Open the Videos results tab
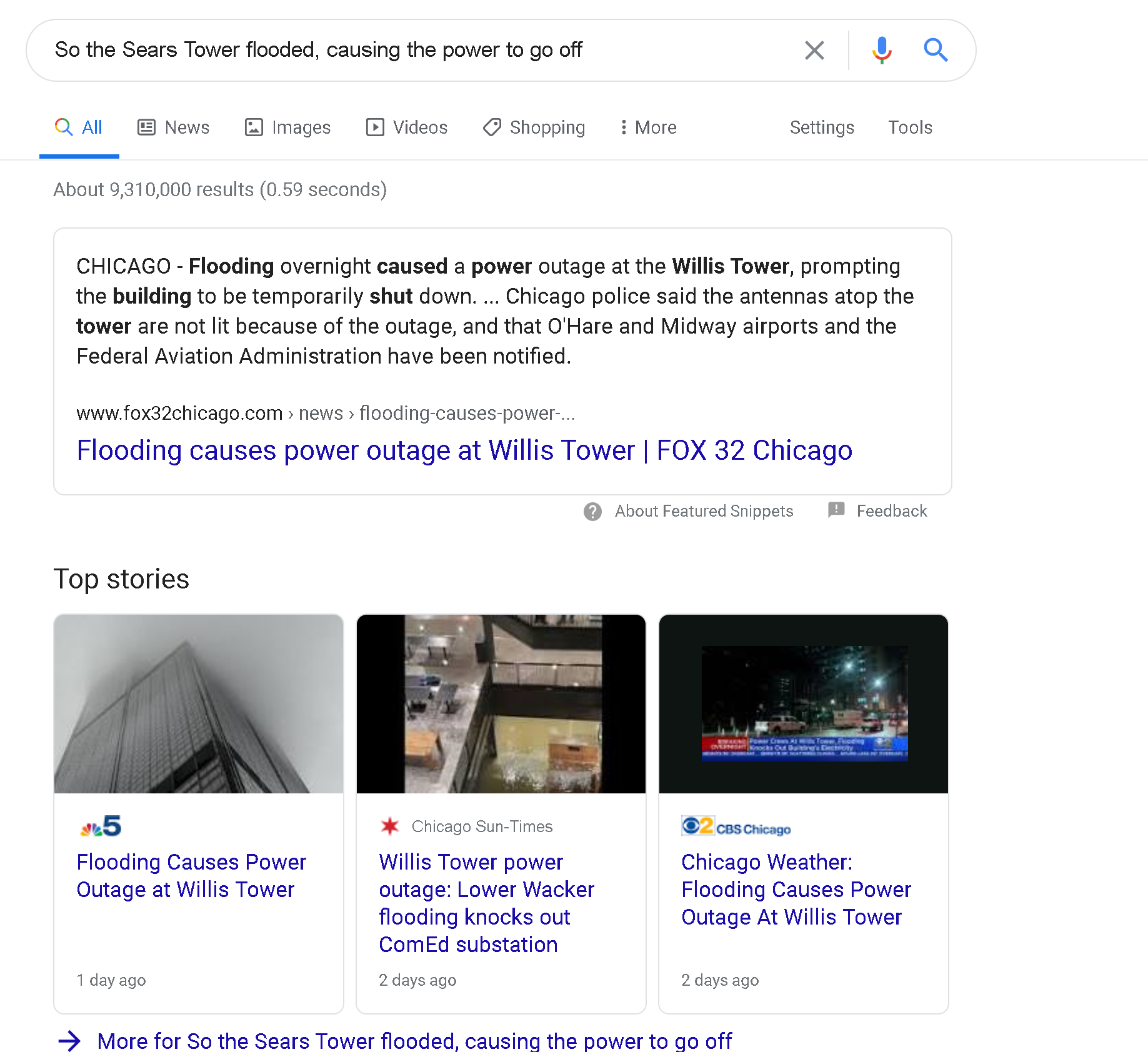Viewport: 1148px width, 1052px height. point(407,127)
